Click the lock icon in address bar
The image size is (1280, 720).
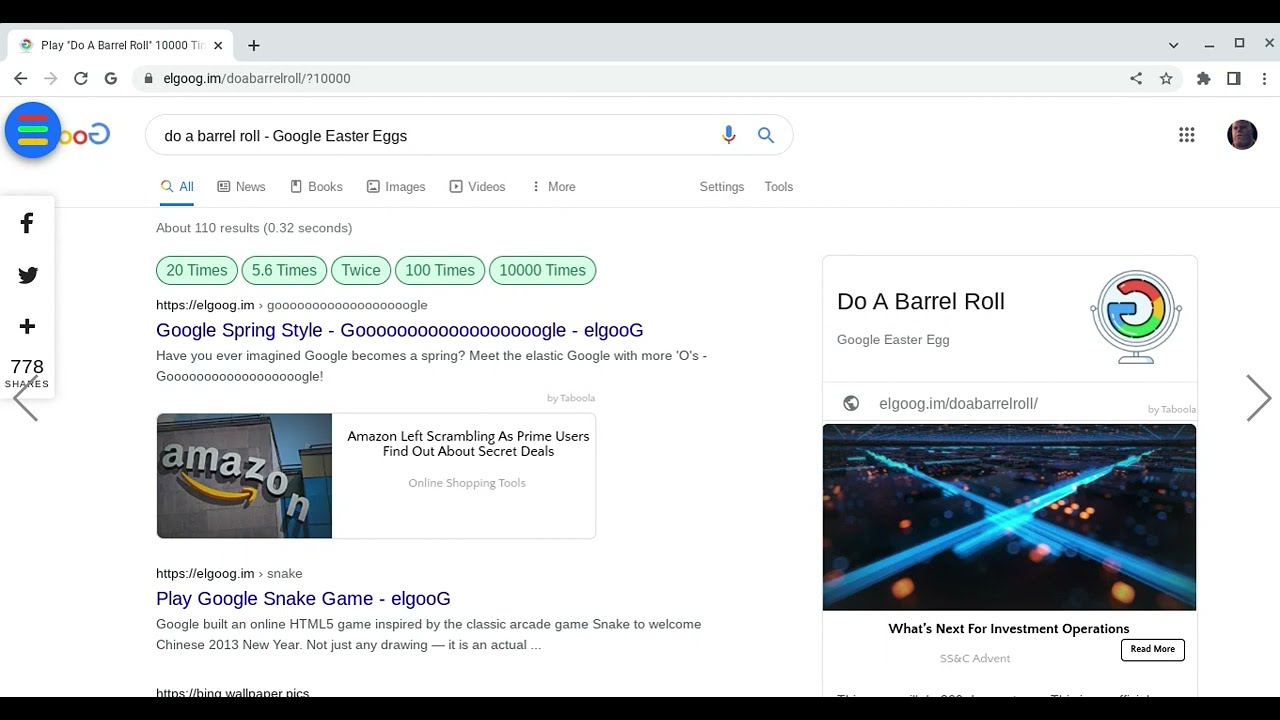tap(148, 78)
